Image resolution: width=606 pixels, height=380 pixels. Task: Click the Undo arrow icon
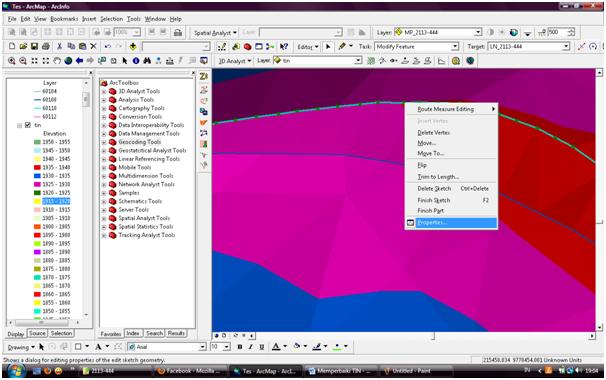coord(107,46)
